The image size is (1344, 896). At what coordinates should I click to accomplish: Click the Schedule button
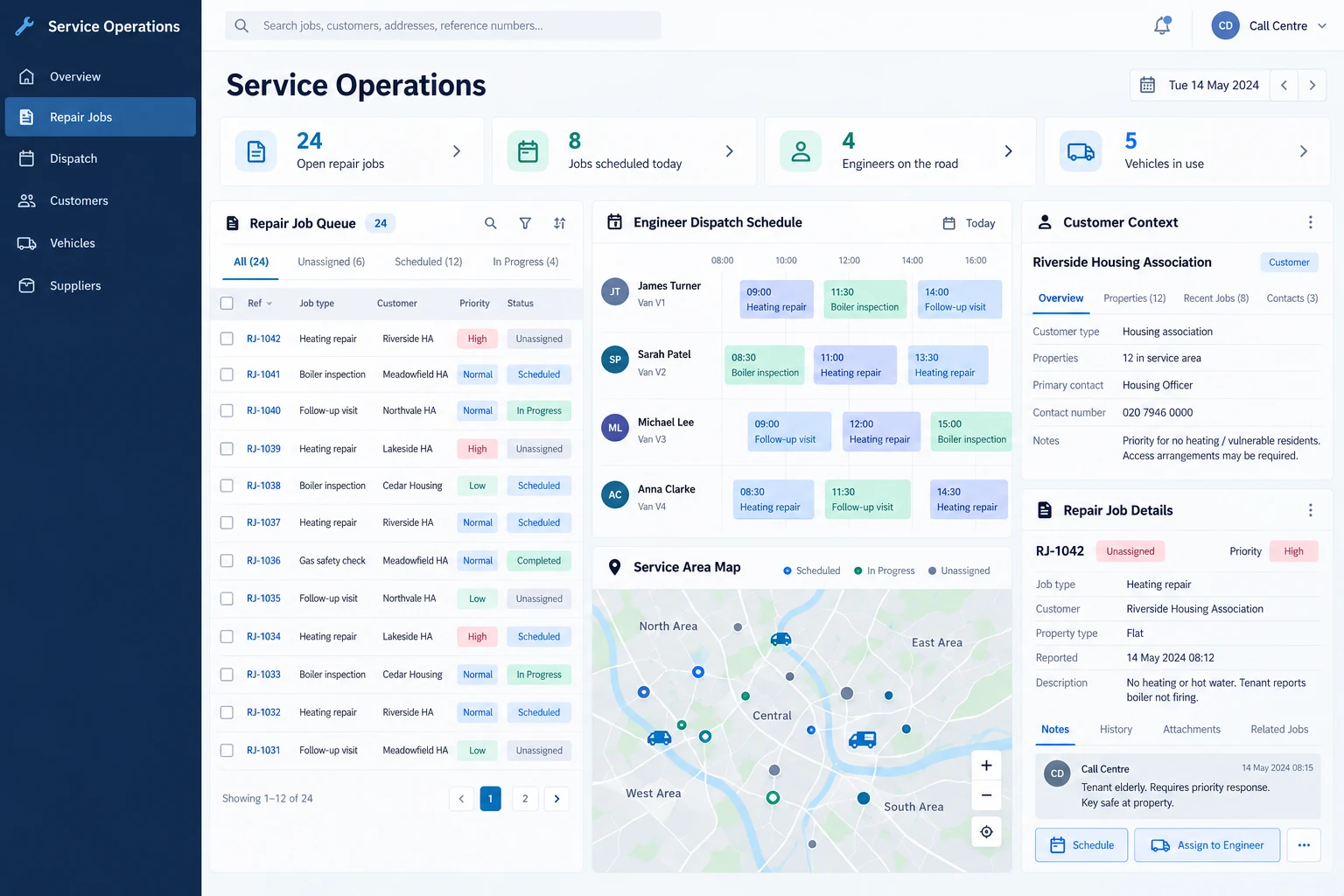tap(1081, 845)
